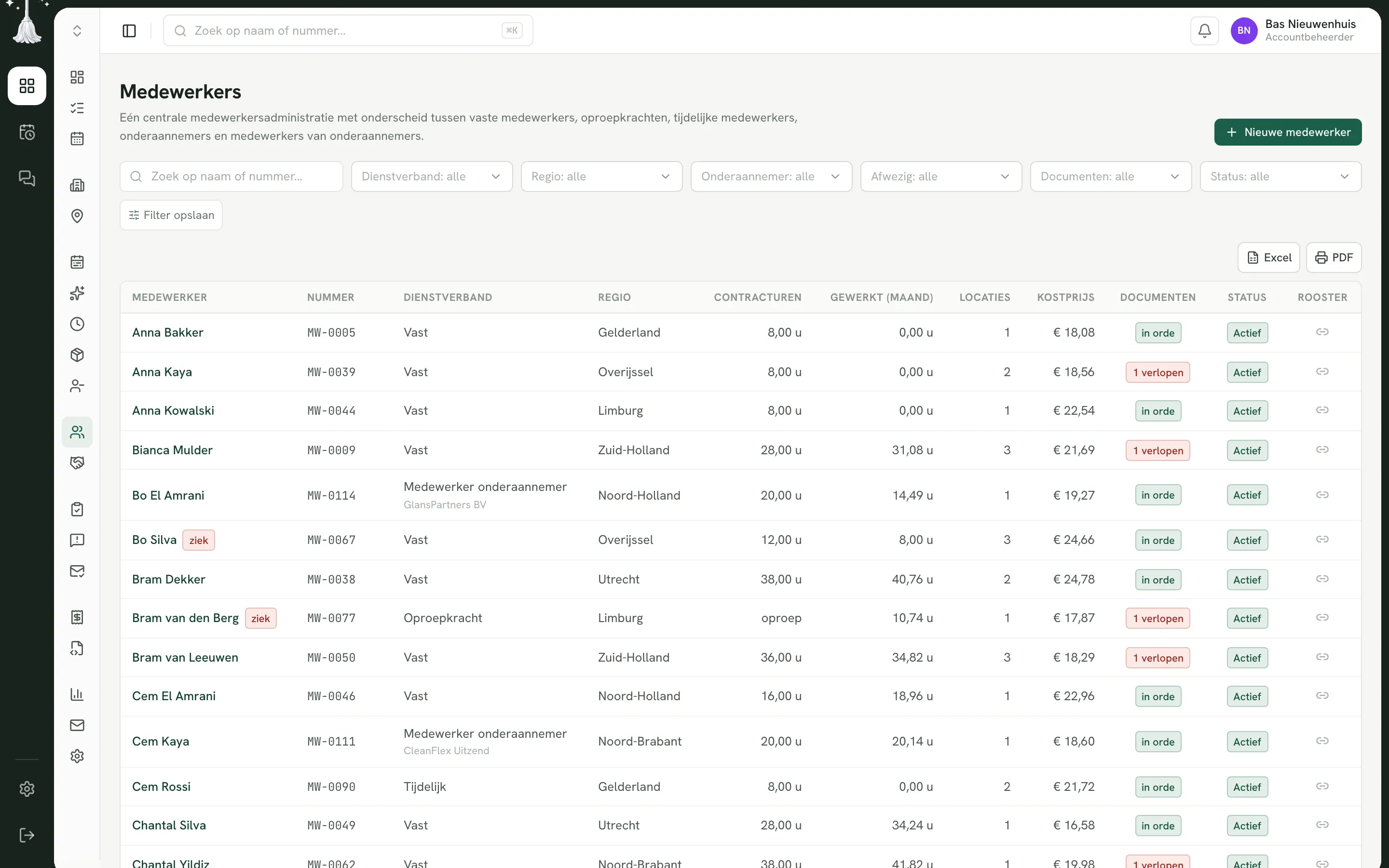Viewport: 1389px width, 868px height.
Task: Click number MW-0114
Action: click(331, 495)
